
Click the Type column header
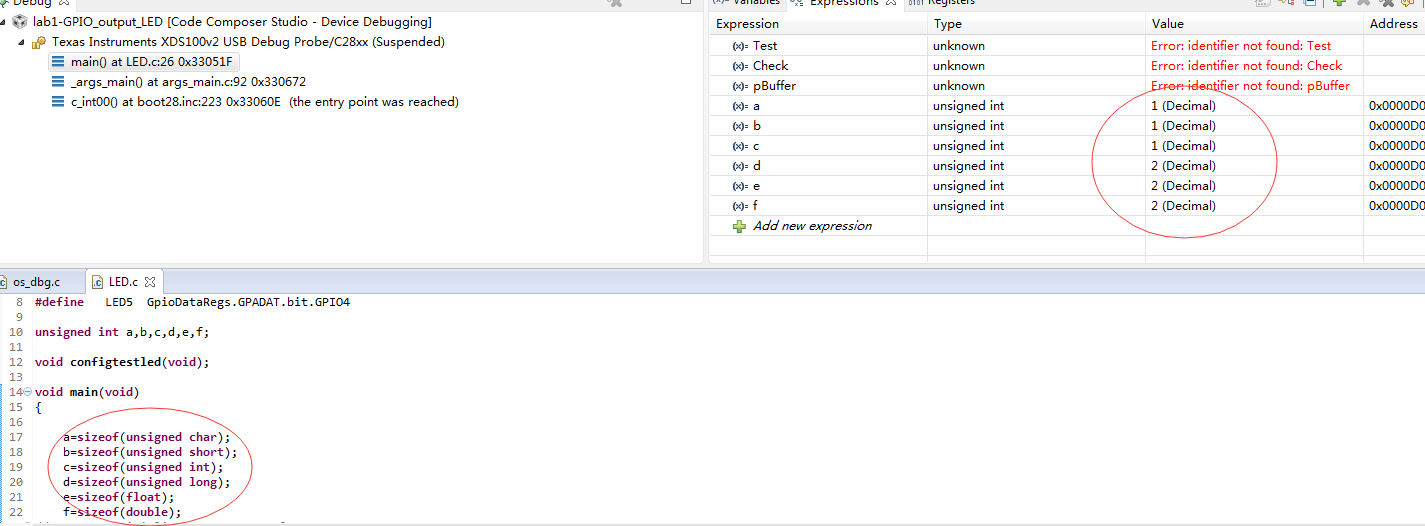(1036, 24)
